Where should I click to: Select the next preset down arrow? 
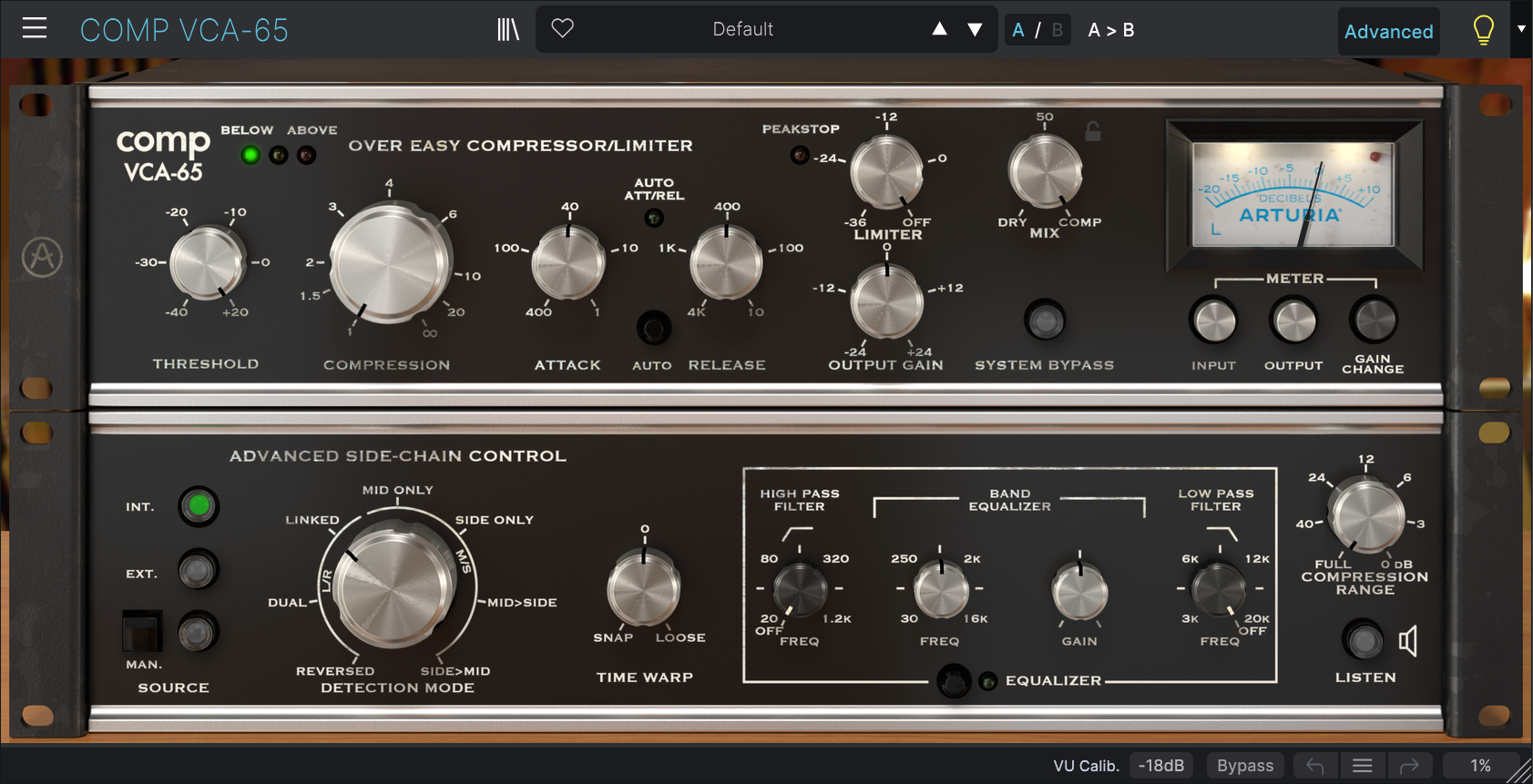point(975,29)
